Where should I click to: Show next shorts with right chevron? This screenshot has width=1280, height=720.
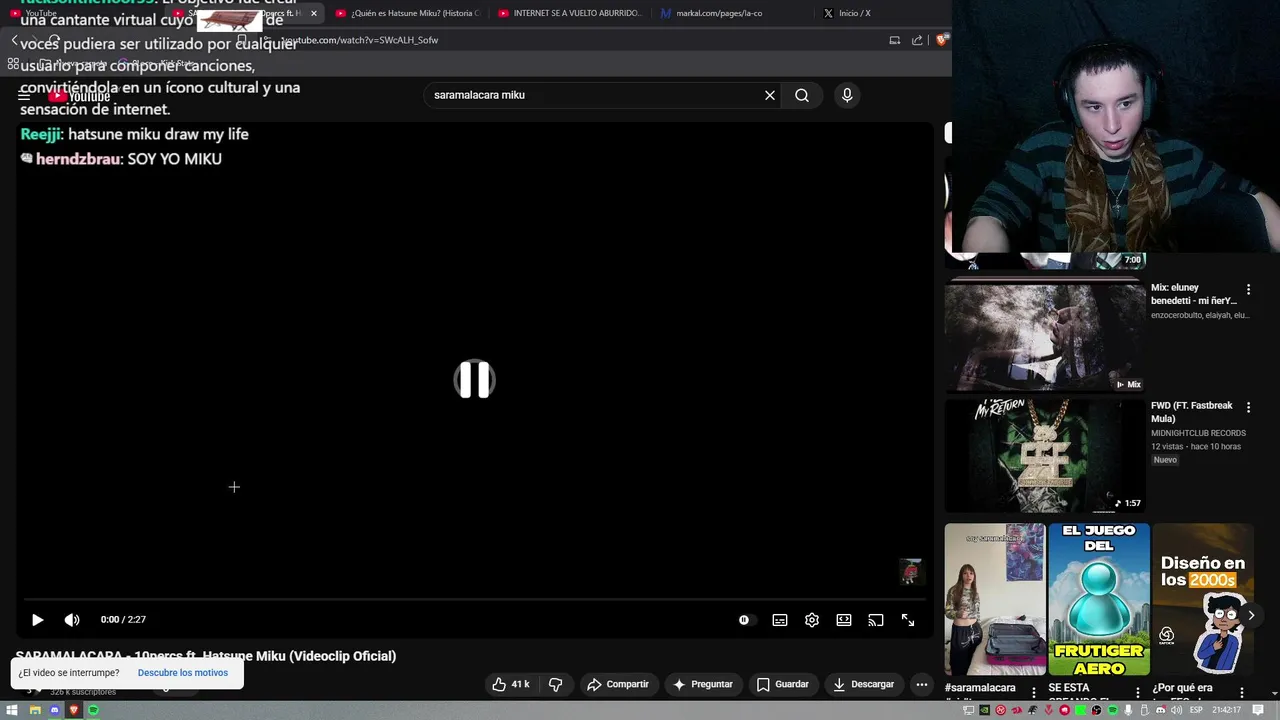(1250, 615)
